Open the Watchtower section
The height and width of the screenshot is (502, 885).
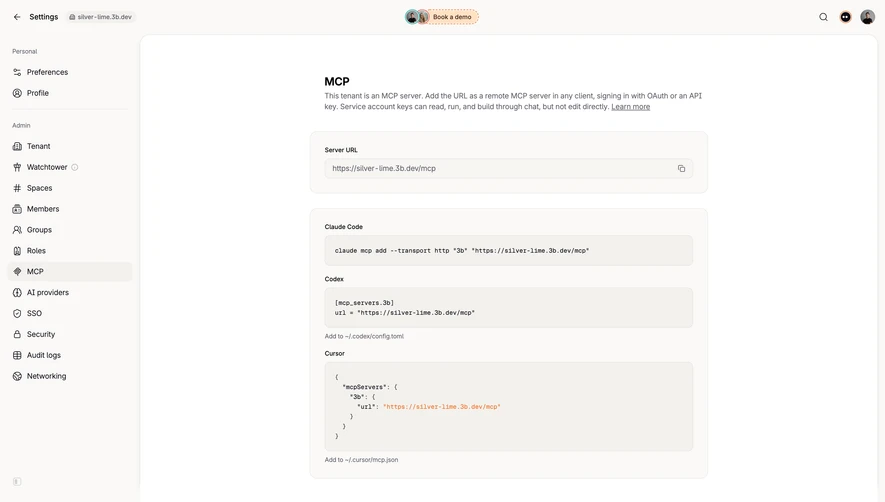pyautogui.click(x=70, y=167)
